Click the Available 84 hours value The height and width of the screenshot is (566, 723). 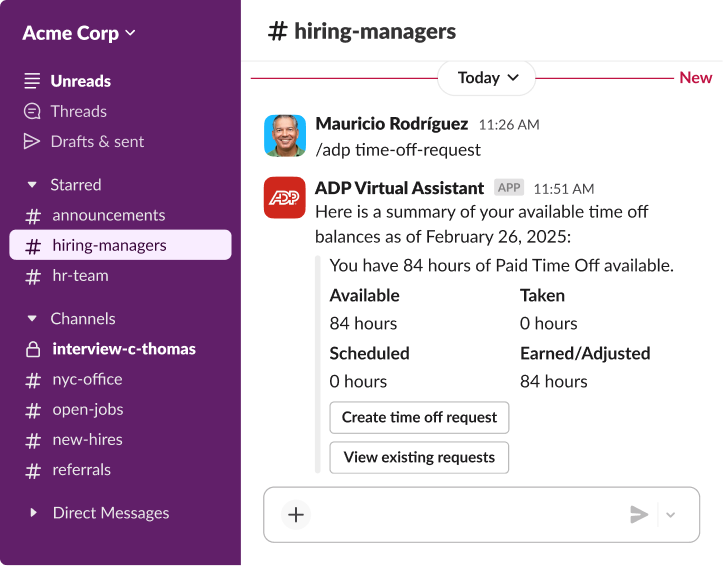pyautogui.click(x=363, y=323)
